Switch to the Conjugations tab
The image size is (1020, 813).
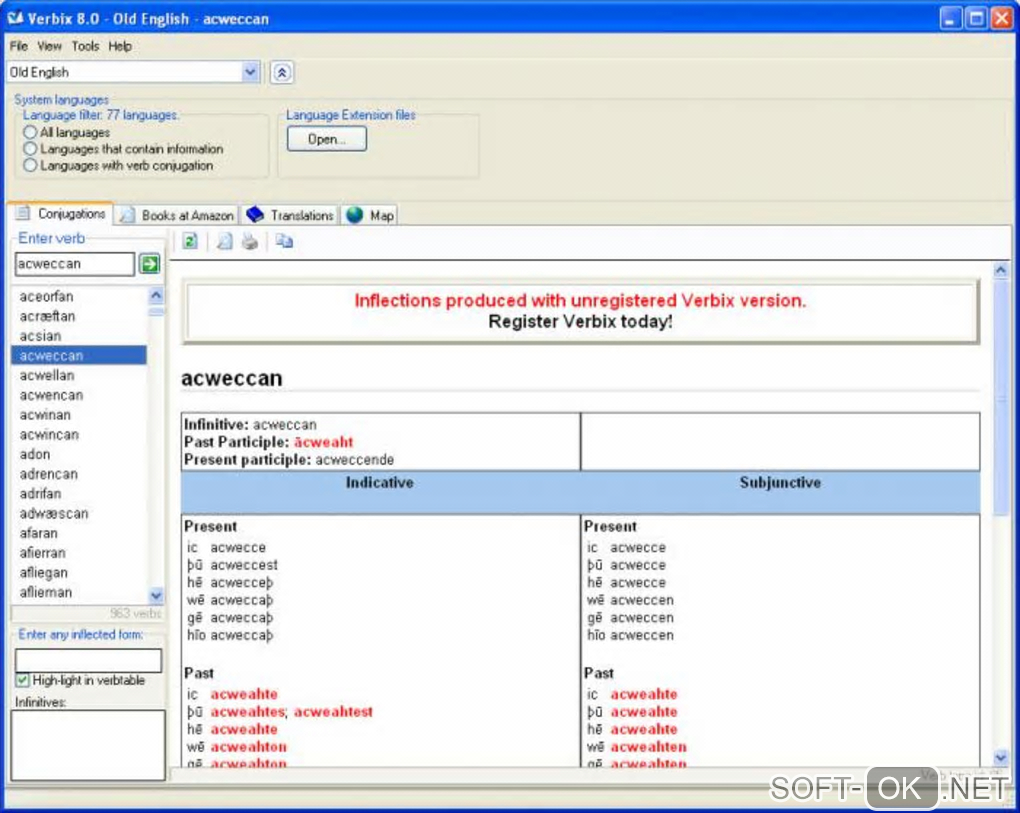(60, 213)
